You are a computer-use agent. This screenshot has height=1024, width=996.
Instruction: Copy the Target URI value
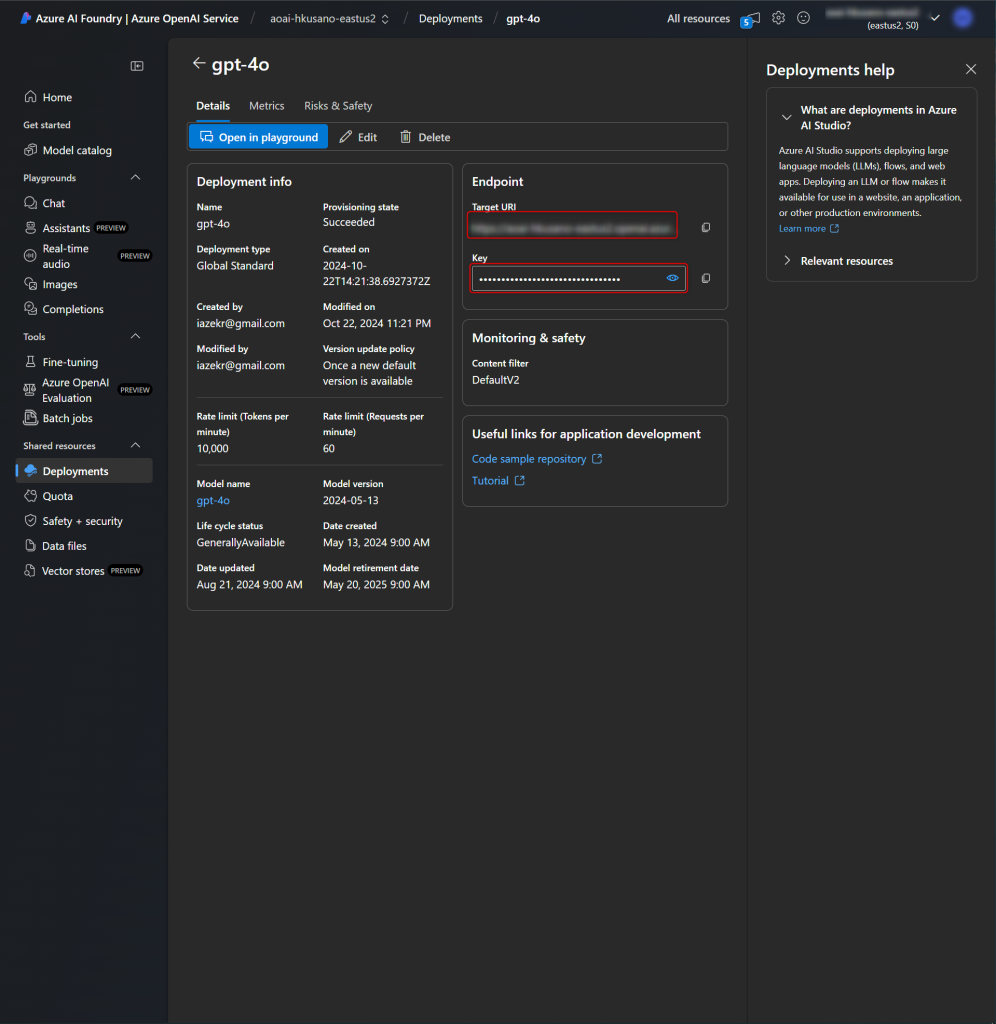(x=706, y=227)
